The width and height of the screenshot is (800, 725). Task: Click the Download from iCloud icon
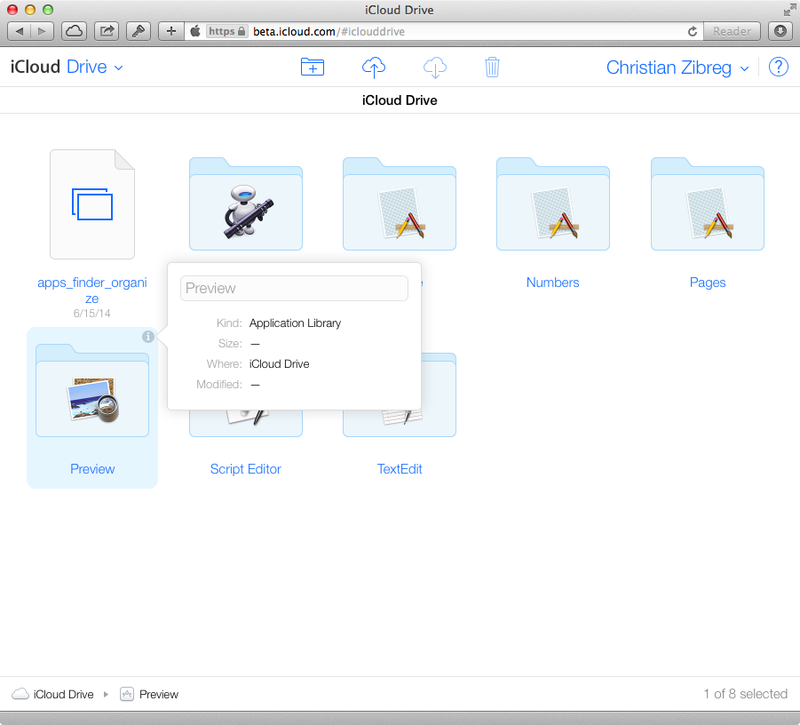point(435,67)
